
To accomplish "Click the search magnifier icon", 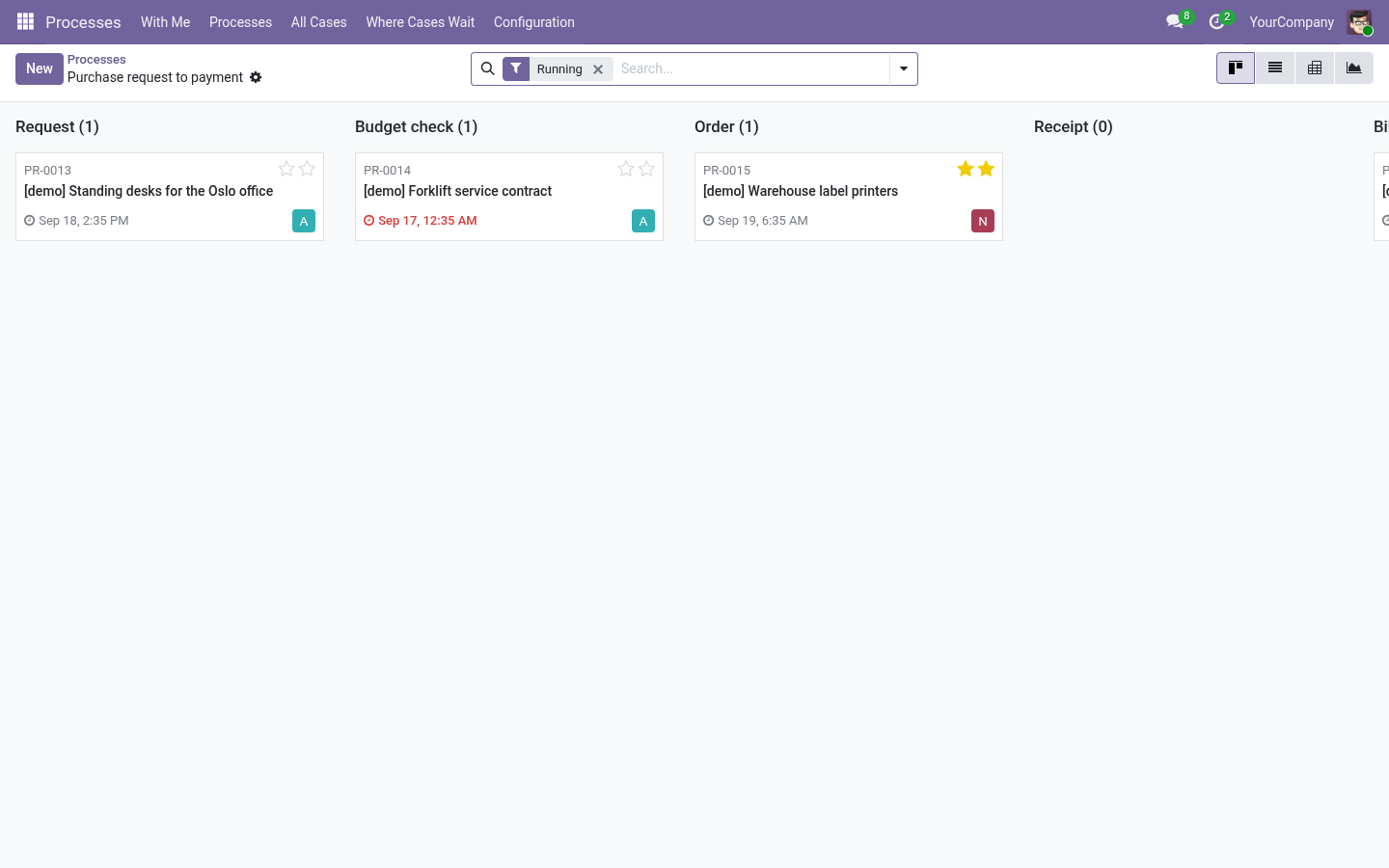I will pos(488,68).
